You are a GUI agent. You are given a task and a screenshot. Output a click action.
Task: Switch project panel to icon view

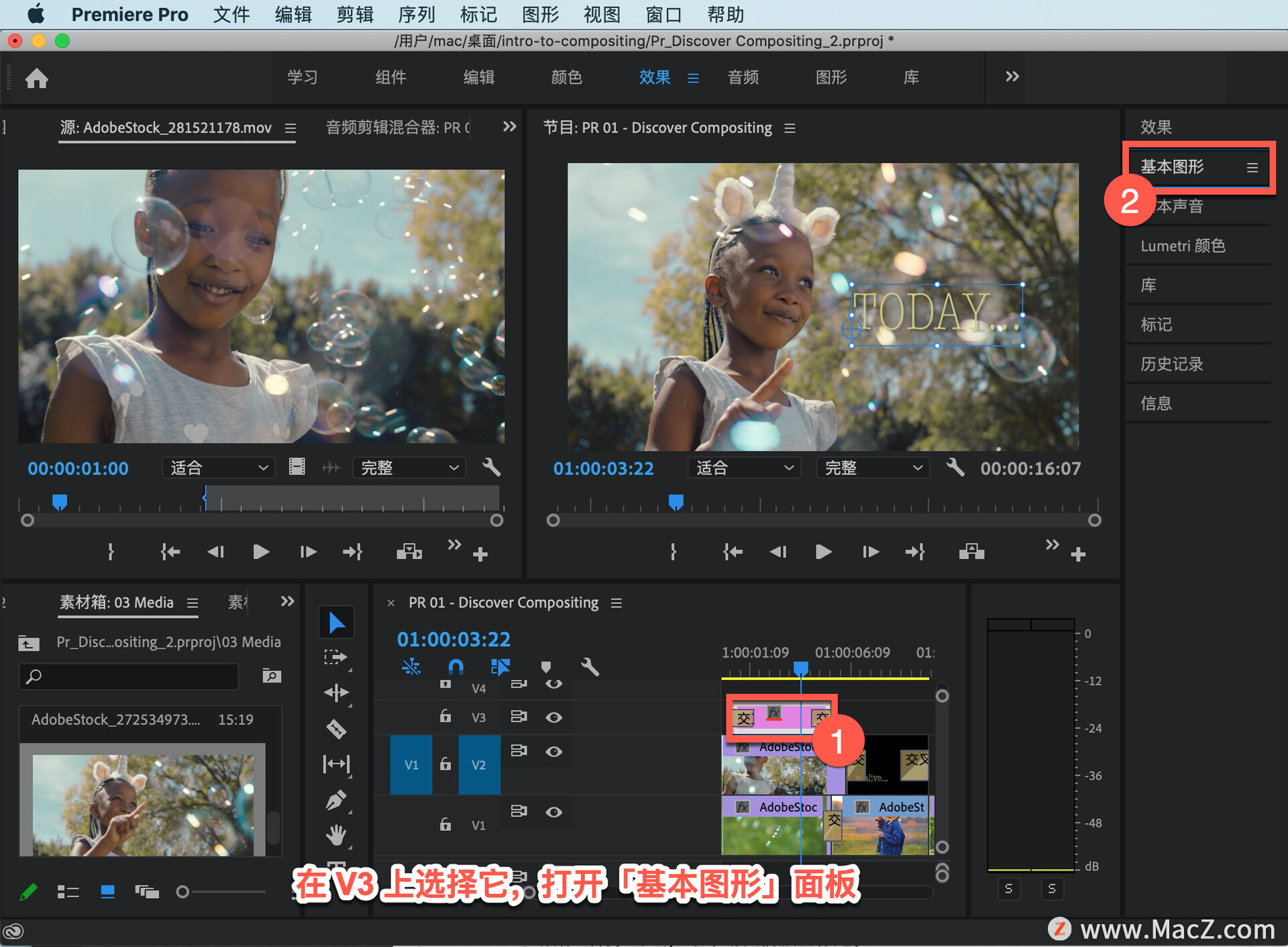[107, 892]
